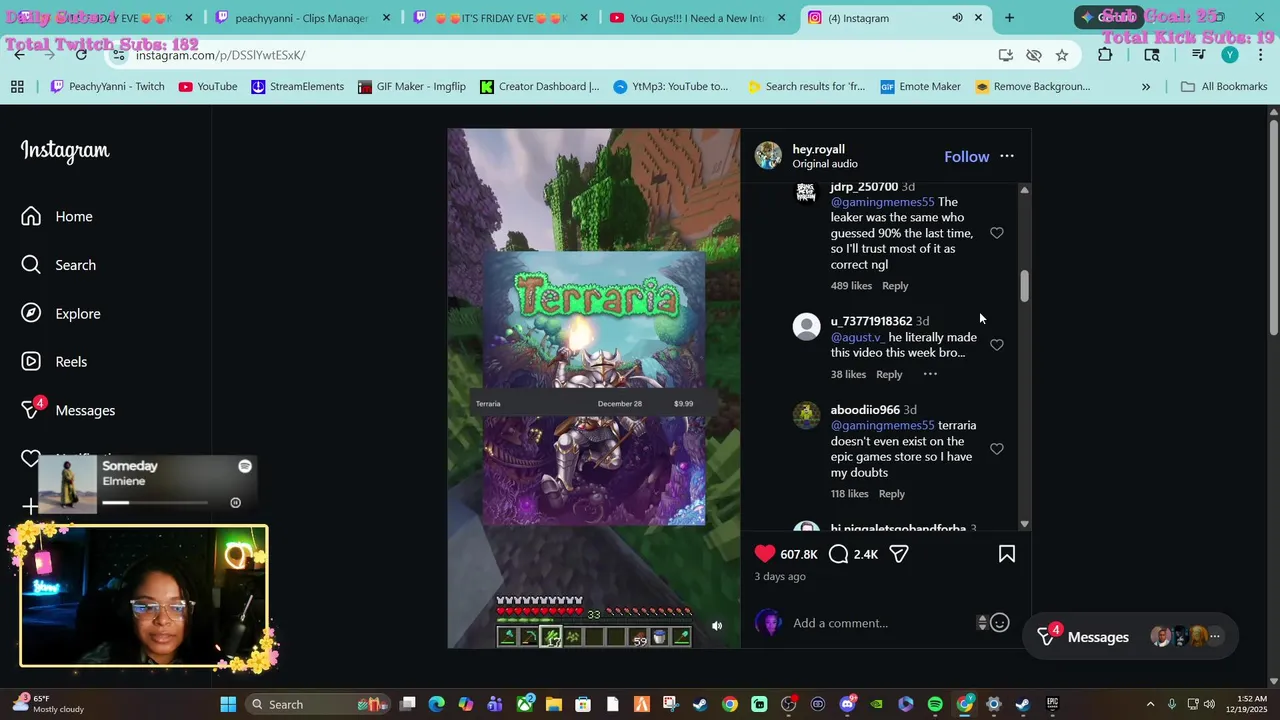1280x720 pixels.
Task: Open Instagram Home from the sidebar
Action: pos(57,217)
